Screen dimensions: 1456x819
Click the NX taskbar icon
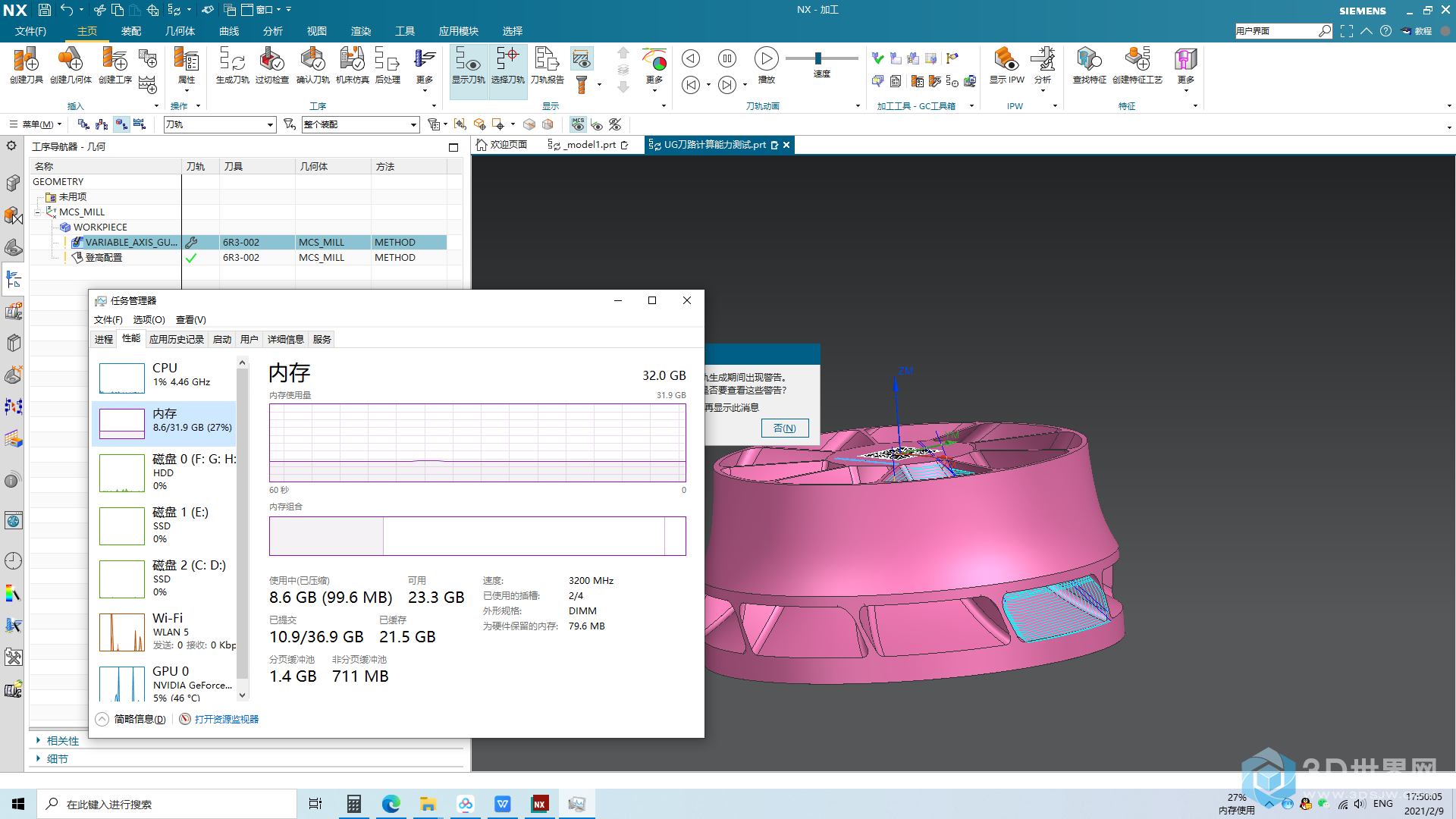click(x=539, y=804)
